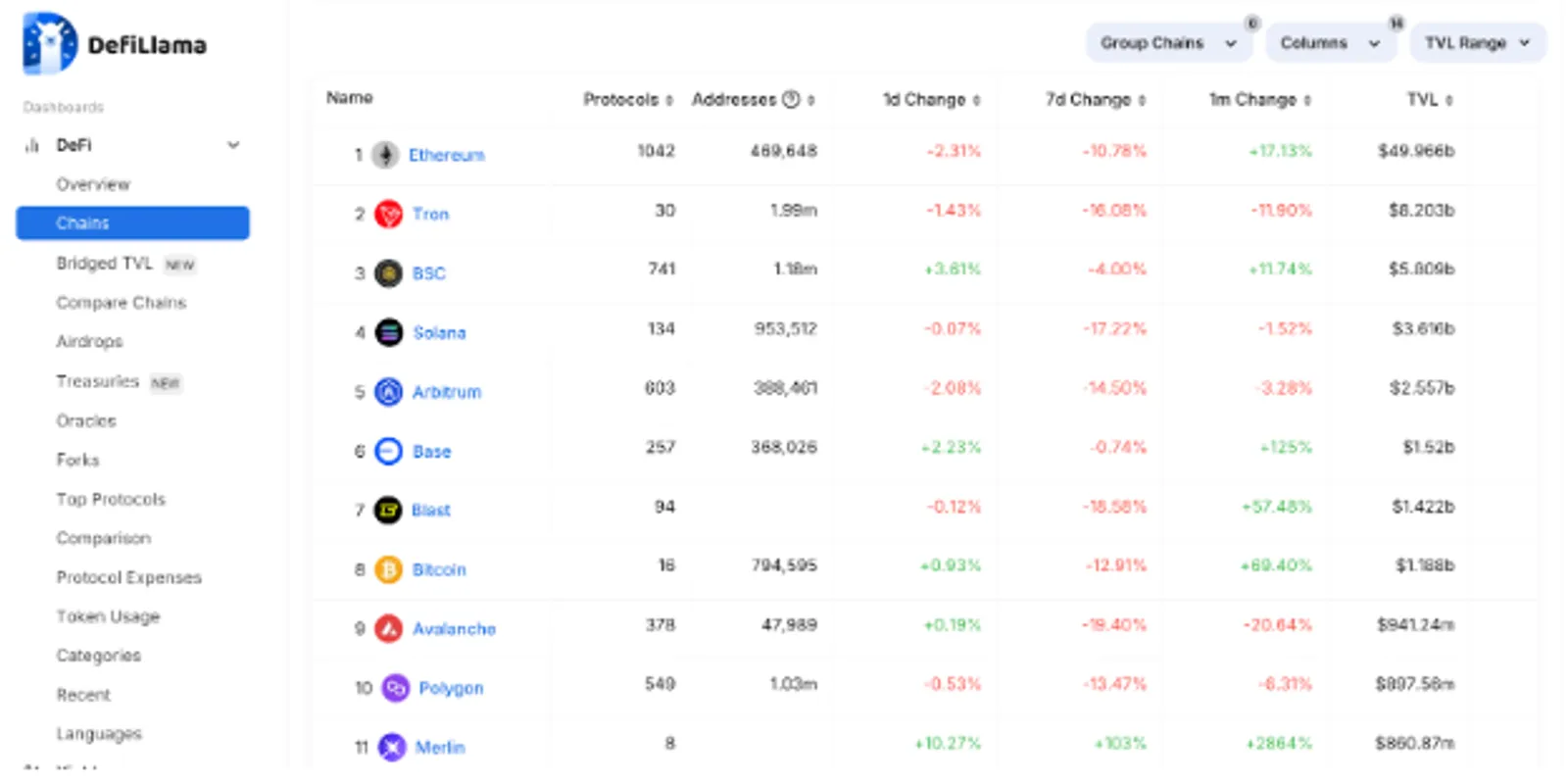This screenshot has height=784, width=1568.
Task: Open the Blast chain link
Action: pos(430,510)
